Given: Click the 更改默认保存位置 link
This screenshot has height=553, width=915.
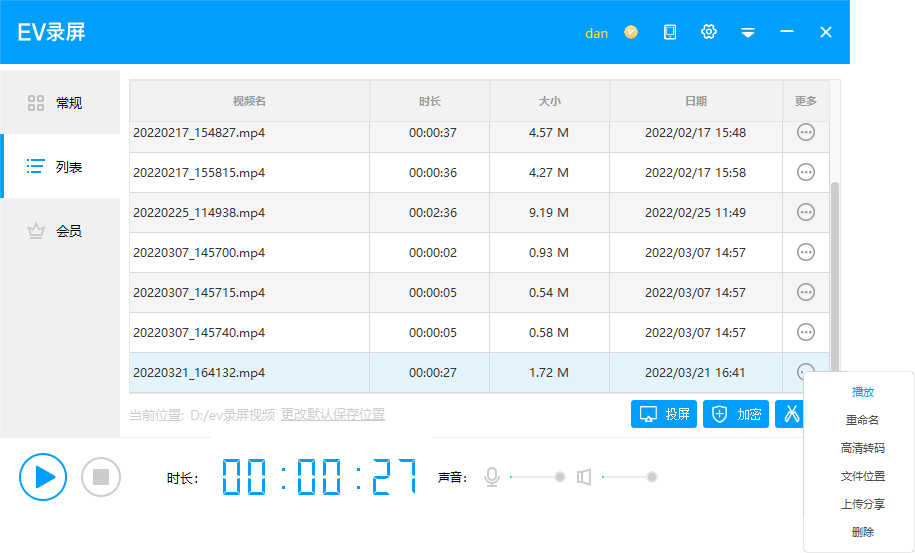Looking at the screenshot, I should pos(333,415).
